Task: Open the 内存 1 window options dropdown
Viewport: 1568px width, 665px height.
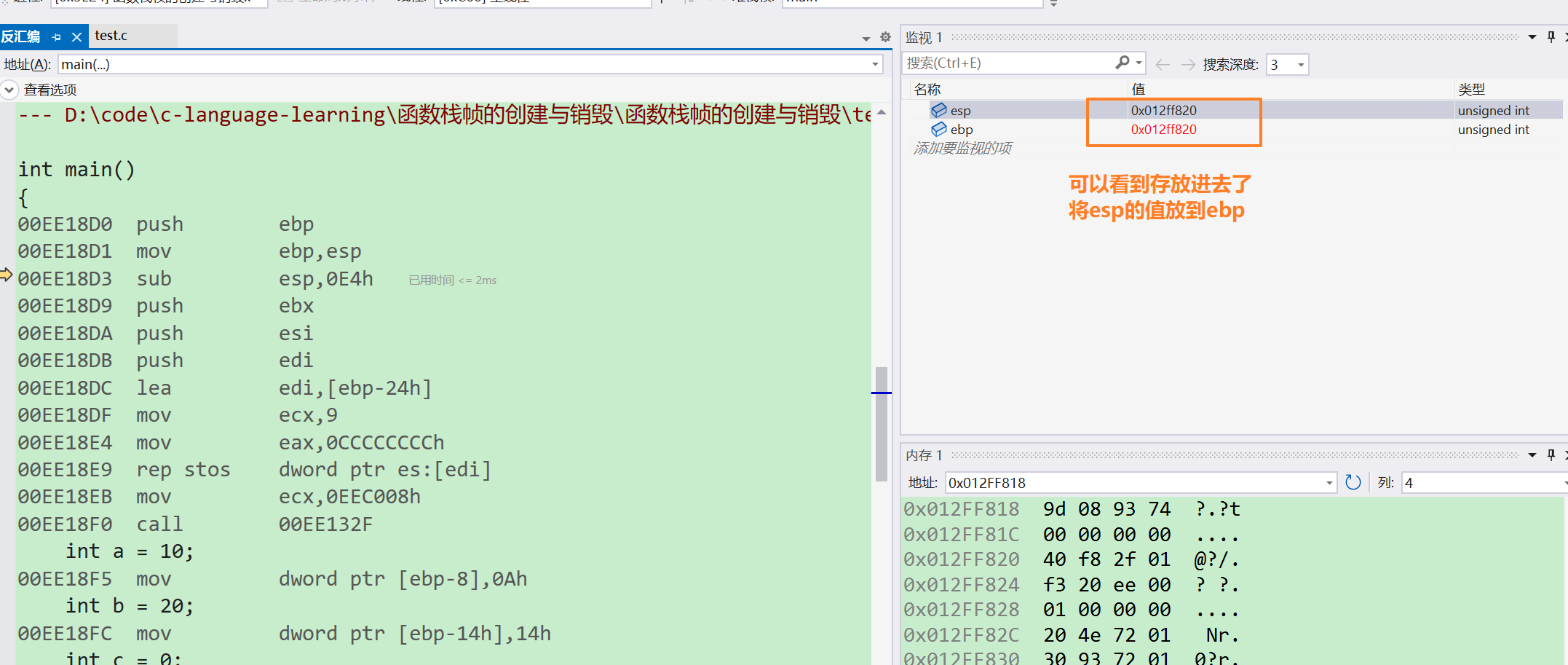Action: (x=1532, y=455)
